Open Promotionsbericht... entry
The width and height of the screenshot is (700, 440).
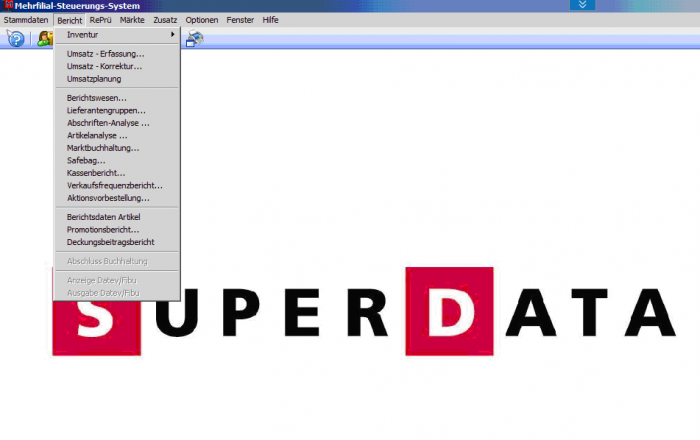tap(117, 229)
